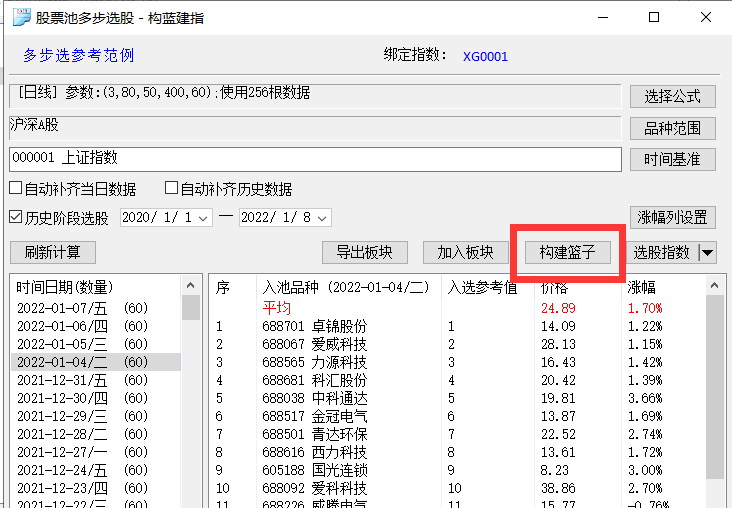Image resolution: width=732 pixels, height=508 pixels.
Task: Select the 平均 summary row
Action: [x=458, y=308]
